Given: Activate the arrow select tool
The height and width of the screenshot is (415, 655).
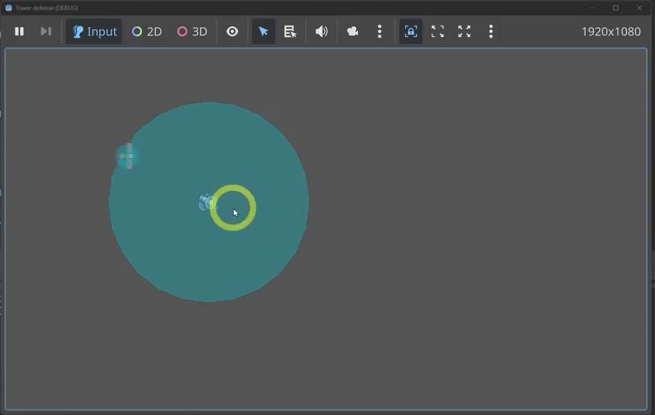Looking at the screenshot, I should click(x=264, y=31).
